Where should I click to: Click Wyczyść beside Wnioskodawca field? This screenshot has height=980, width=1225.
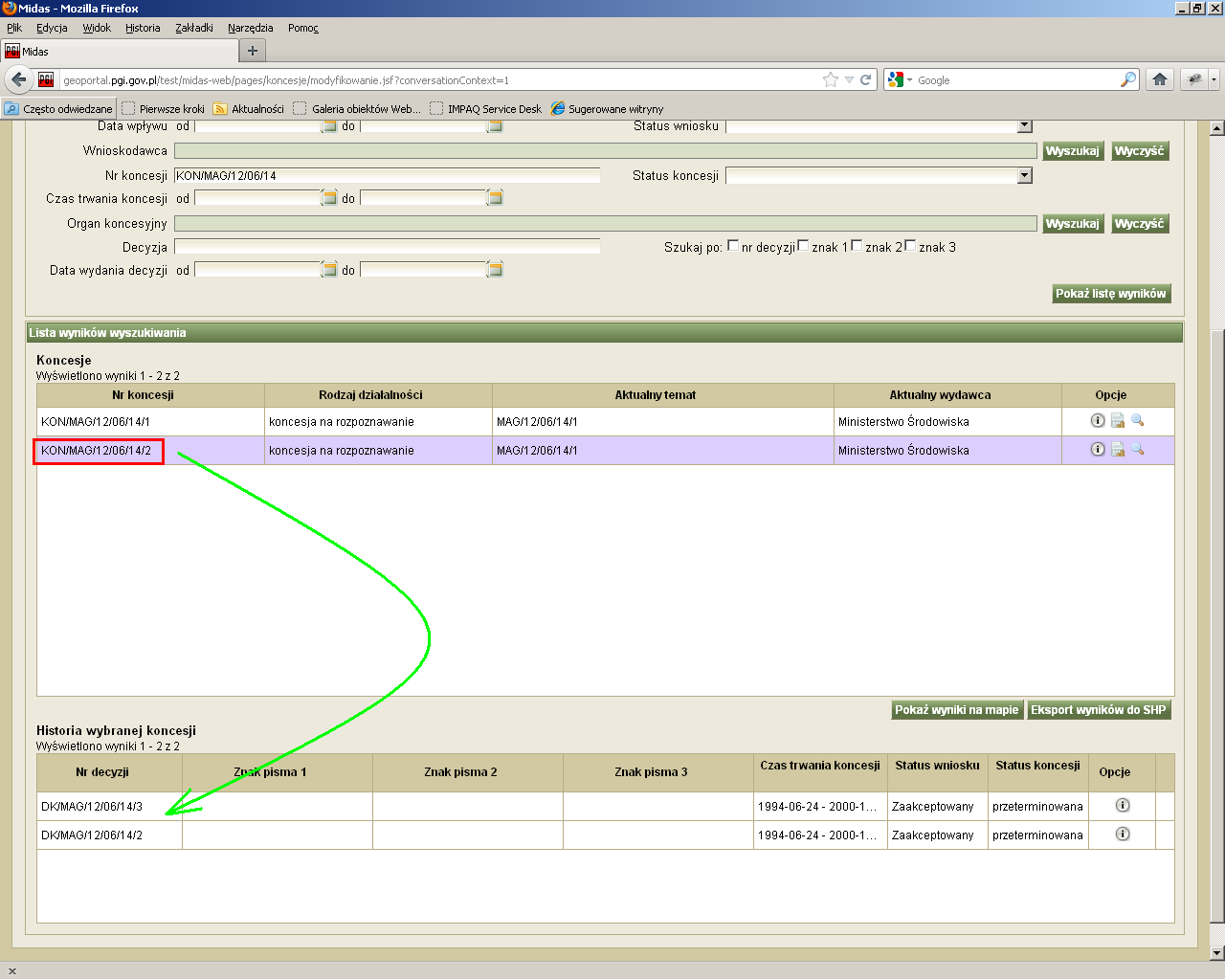pyautogui.click(x=1139, y=151)
